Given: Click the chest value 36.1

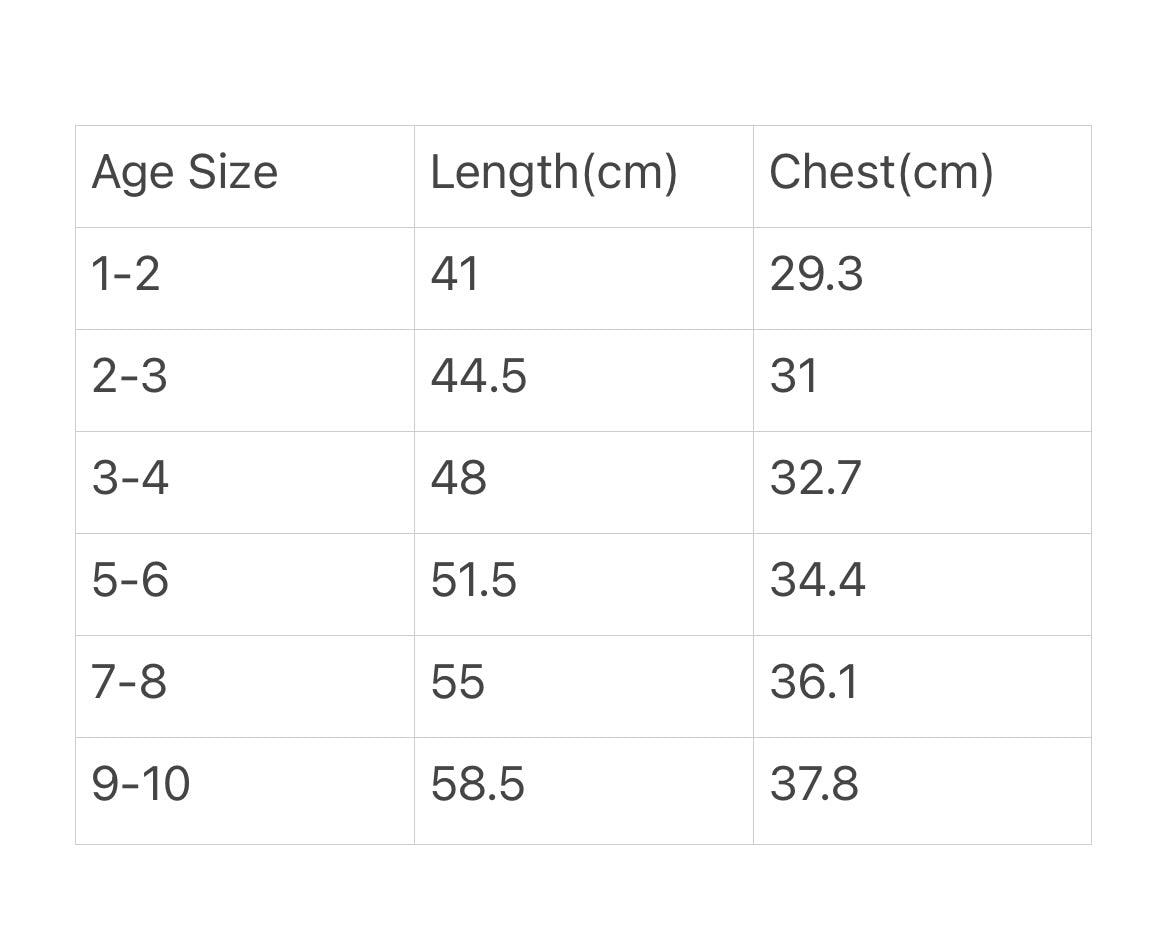Looking at the screenshot, I should 814,683.
